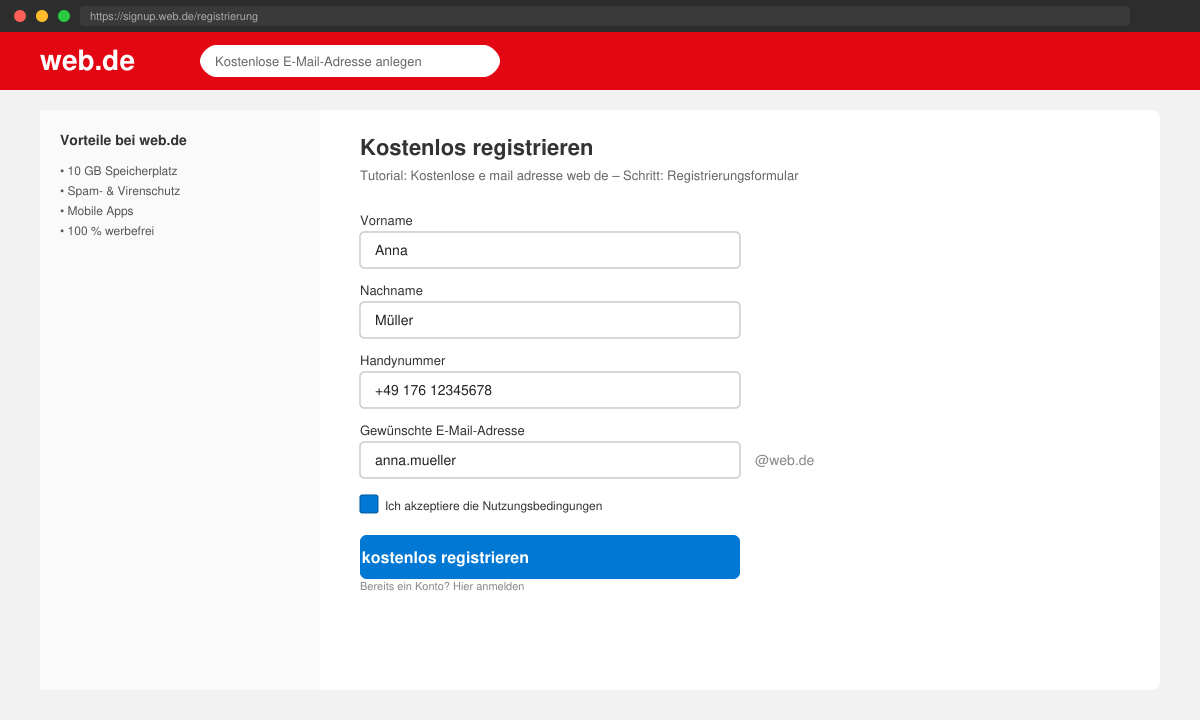
Task: Click the yellow minimize window button
Action: coord(42,16)
